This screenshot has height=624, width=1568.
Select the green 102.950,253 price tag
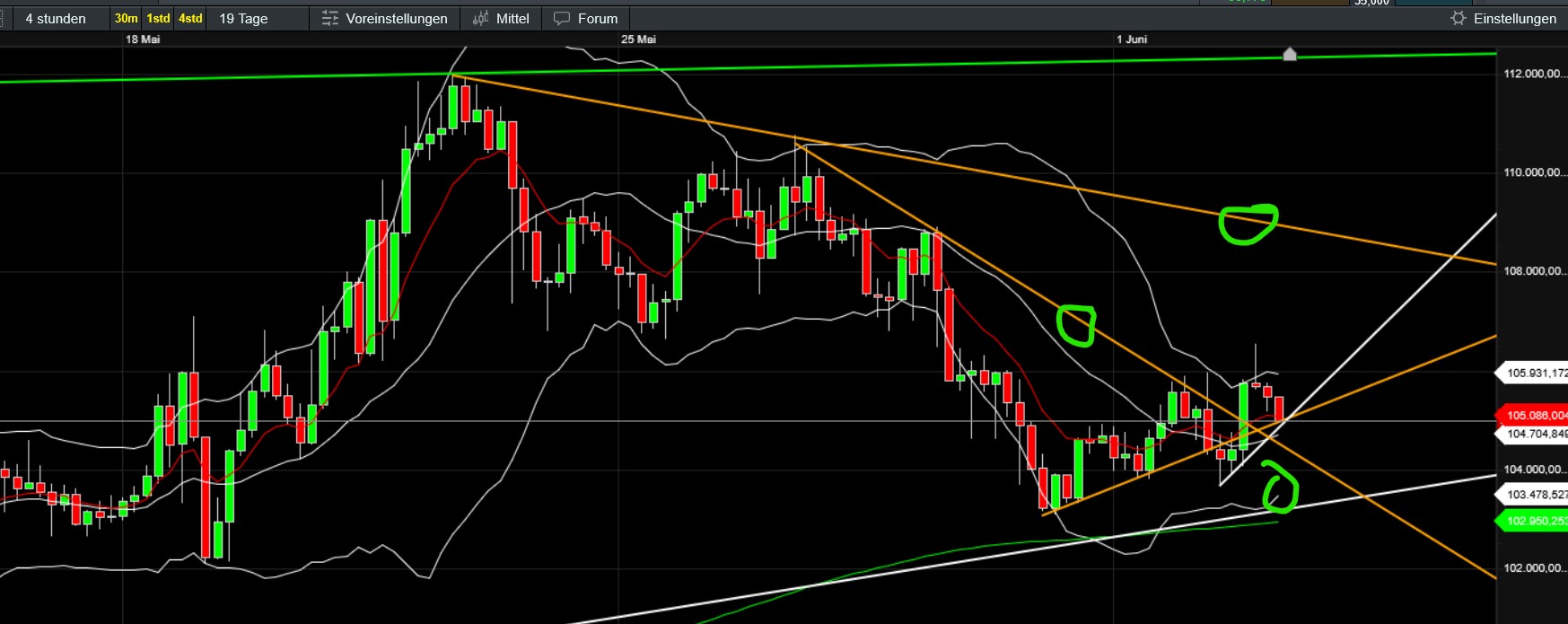[1531, 521]
